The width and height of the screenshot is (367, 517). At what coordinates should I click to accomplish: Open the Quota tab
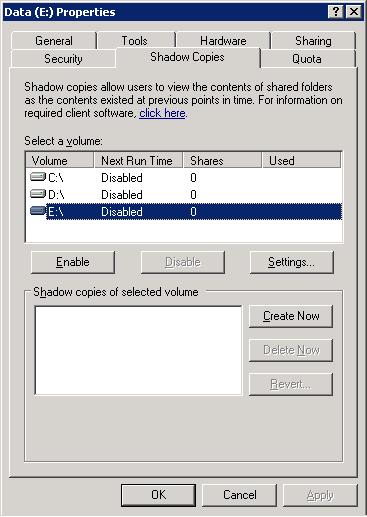pyautogui.click(x=307, y=59)
